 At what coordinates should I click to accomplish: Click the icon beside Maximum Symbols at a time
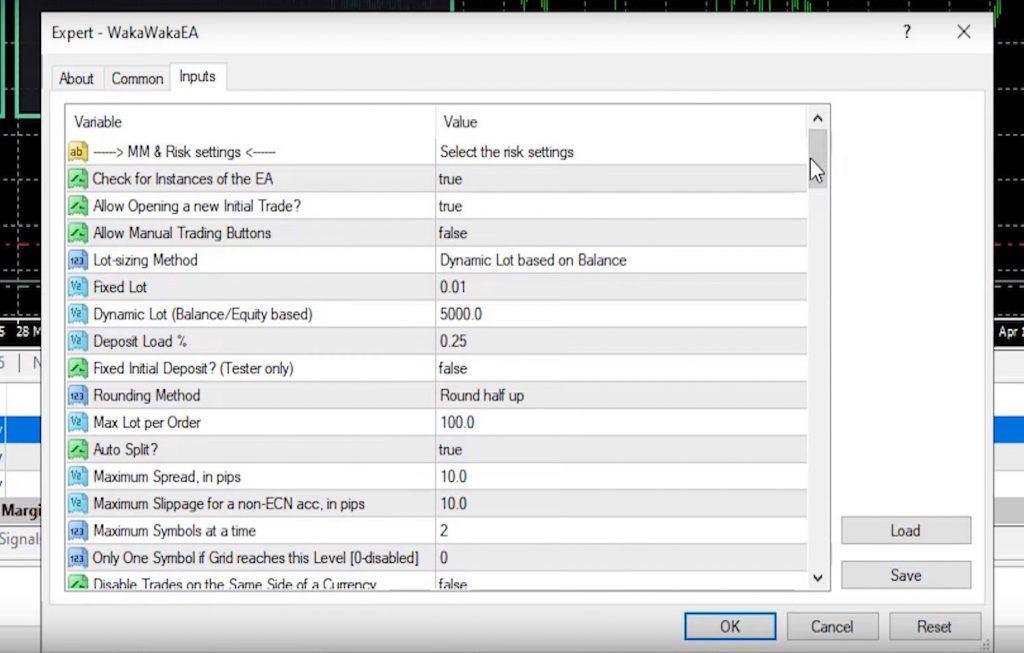tap(78, 530)
